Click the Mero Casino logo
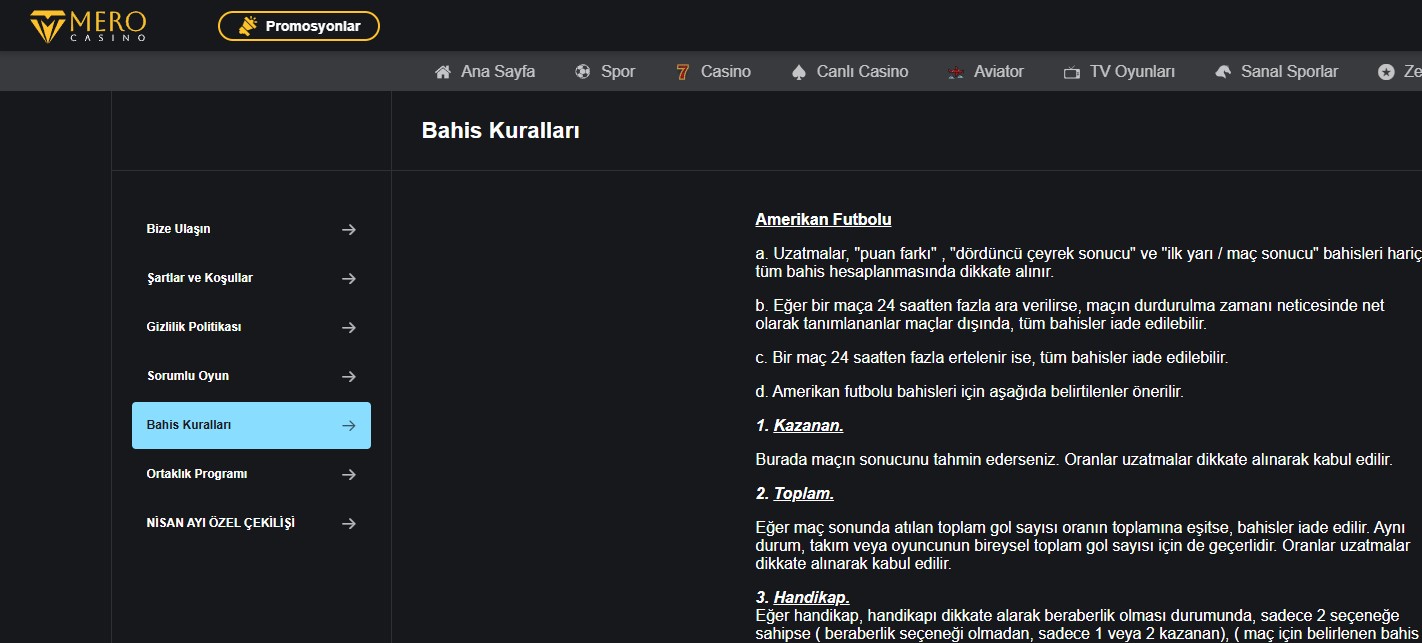 point(88,26)
